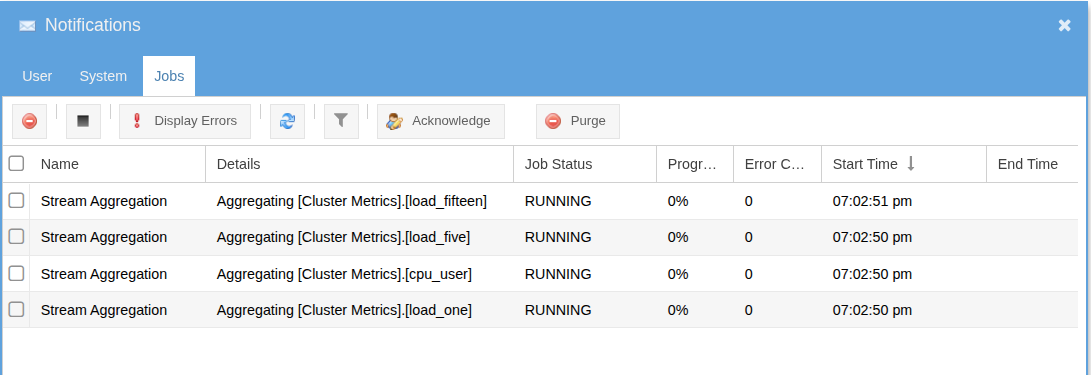
Task: Click the Display Errors button
Action: point(185,121)
